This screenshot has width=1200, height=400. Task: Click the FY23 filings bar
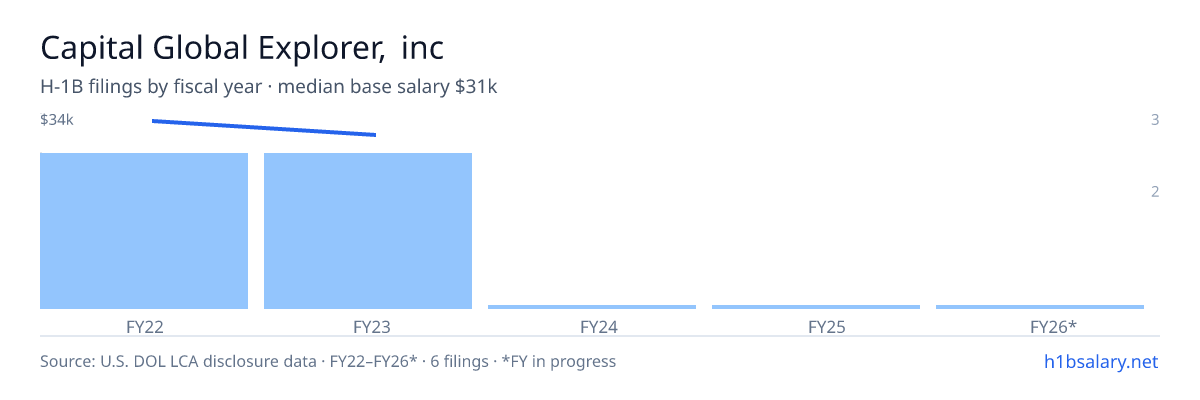click(x=368, y=231)
